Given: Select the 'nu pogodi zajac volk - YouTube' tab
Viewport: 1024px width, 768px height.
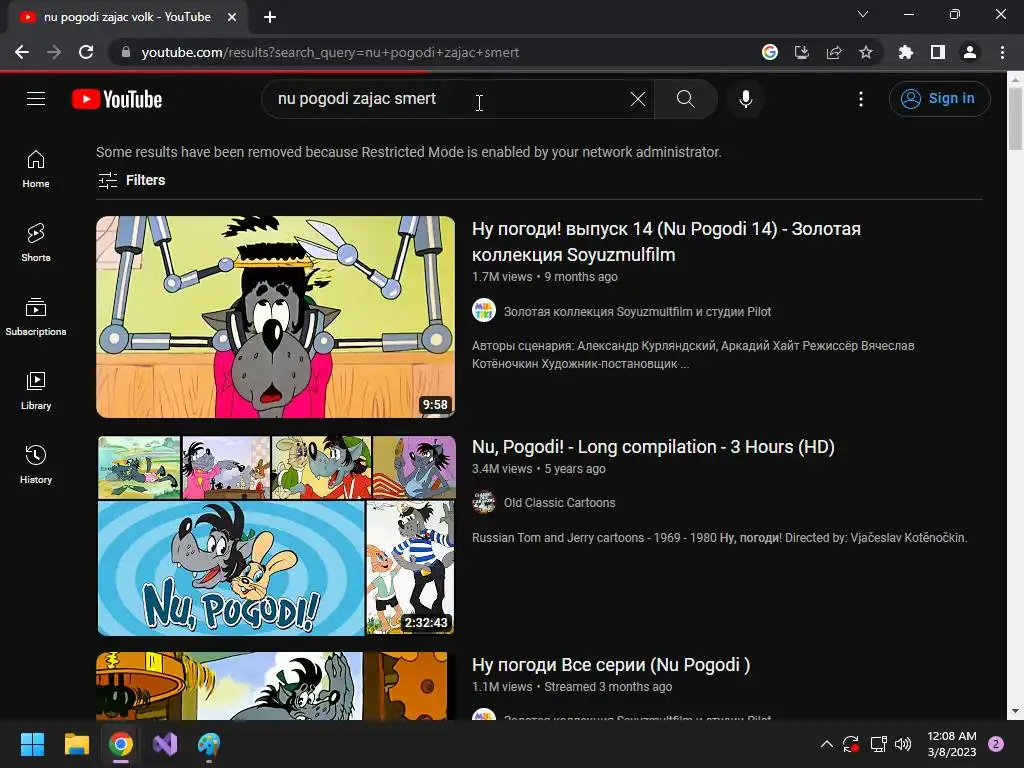Looking at the screenshot, I should [127, 17].
